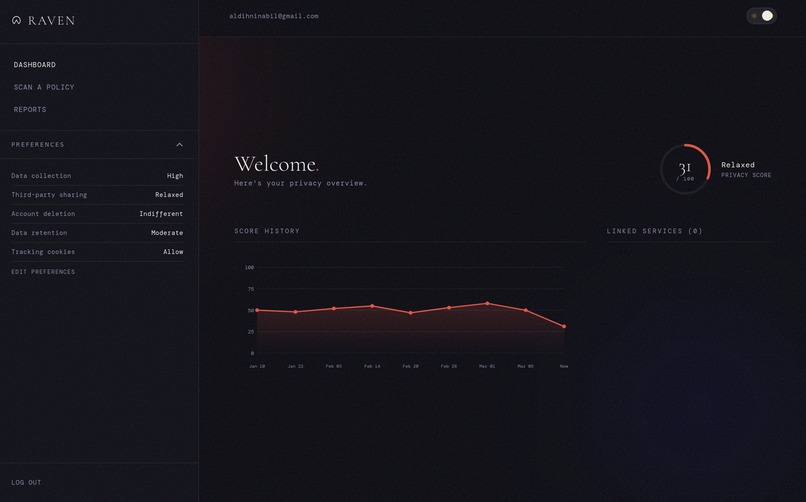The image size is (806, 502).
Task: Click the Account deletion label
Action: [x=43, y=214]
